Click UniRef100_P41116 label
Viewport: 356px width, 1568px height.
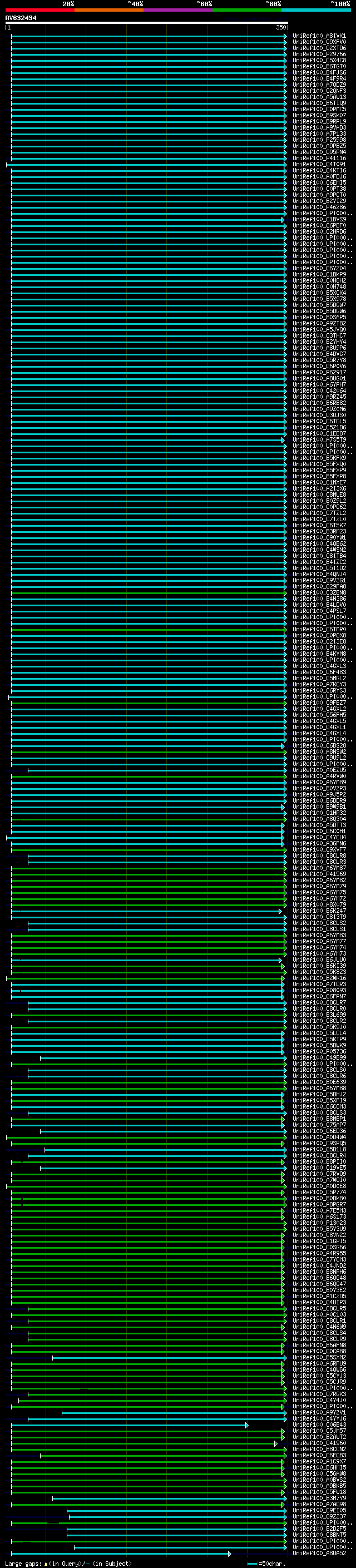[x=319, y=159]
